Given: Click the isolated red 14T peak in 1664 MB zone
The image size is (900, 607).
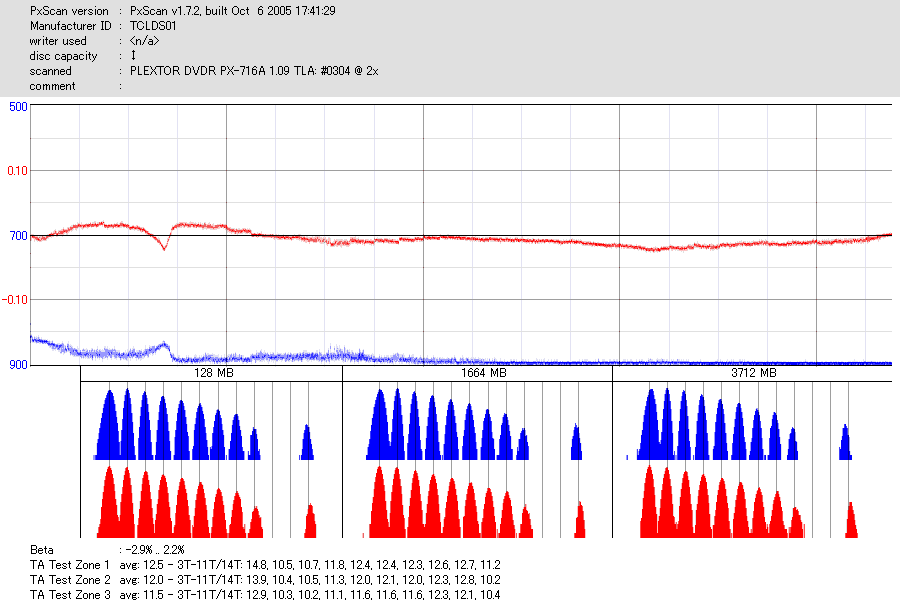Looking at the screenshot, I should [x=580, y=520].
